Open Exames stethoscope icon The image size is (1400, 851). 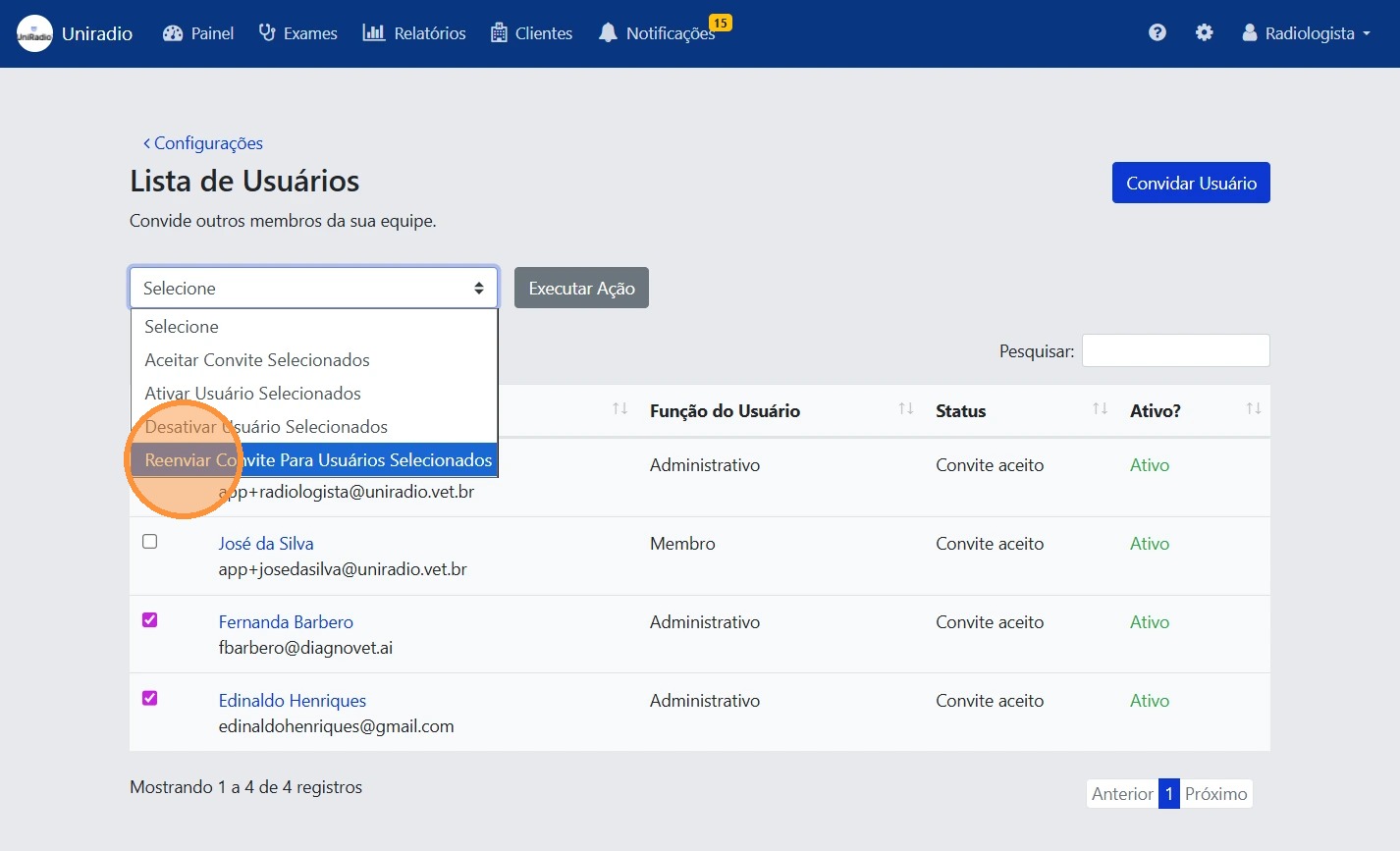(x=267, y=33)
